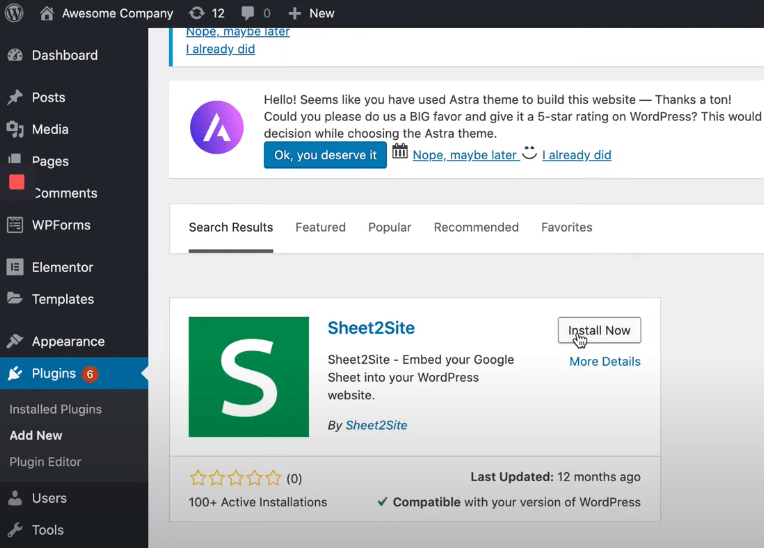Image resolution: width=764 pixels, height=548 pixels.
Task: Open Plugins menu item
Action: pos(54,373)
